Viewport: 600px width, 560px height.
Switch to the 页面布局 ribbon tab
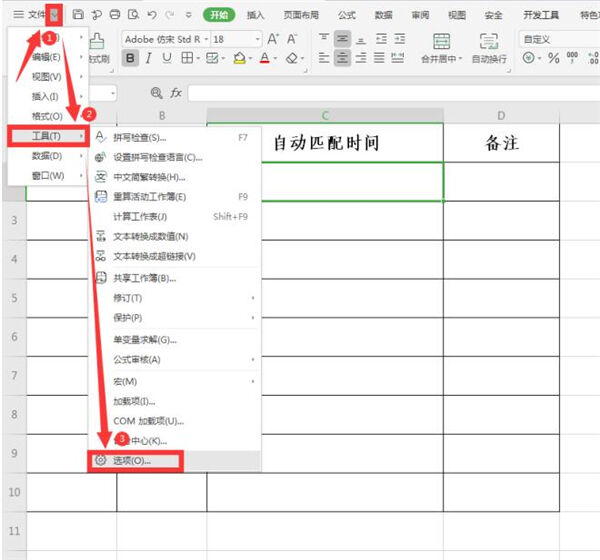pos(301,15)
